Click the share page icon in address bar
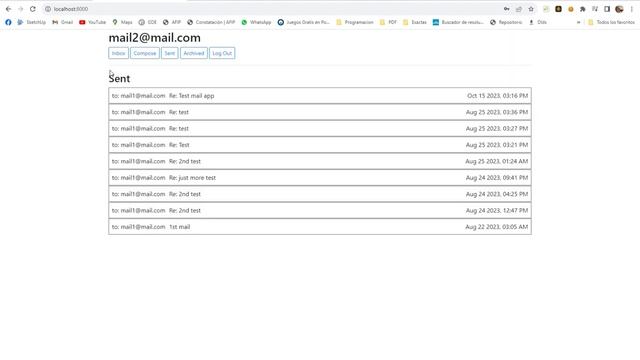 click(x=519, y=9)
